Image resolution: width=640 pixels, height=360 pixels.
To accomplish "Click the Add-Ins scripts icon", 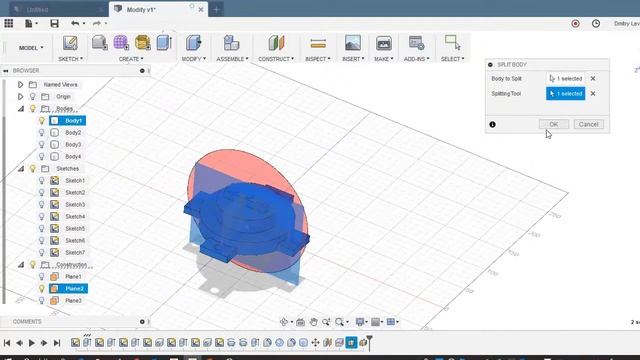I will (x=416, y=43).
